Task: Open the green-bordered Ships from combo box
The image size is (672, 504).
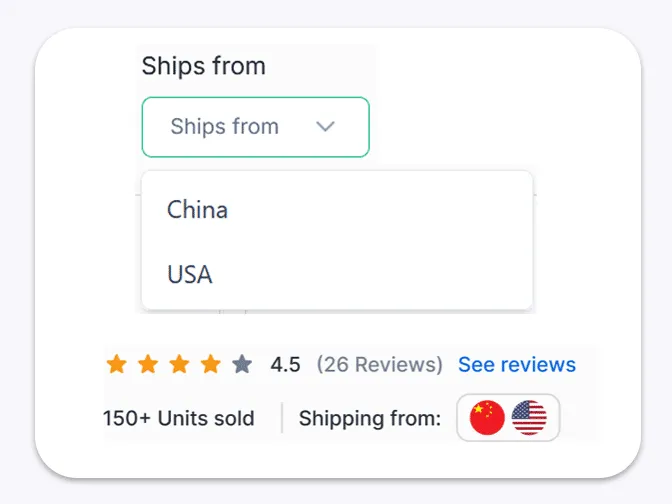Action: (x=255, y=127)
